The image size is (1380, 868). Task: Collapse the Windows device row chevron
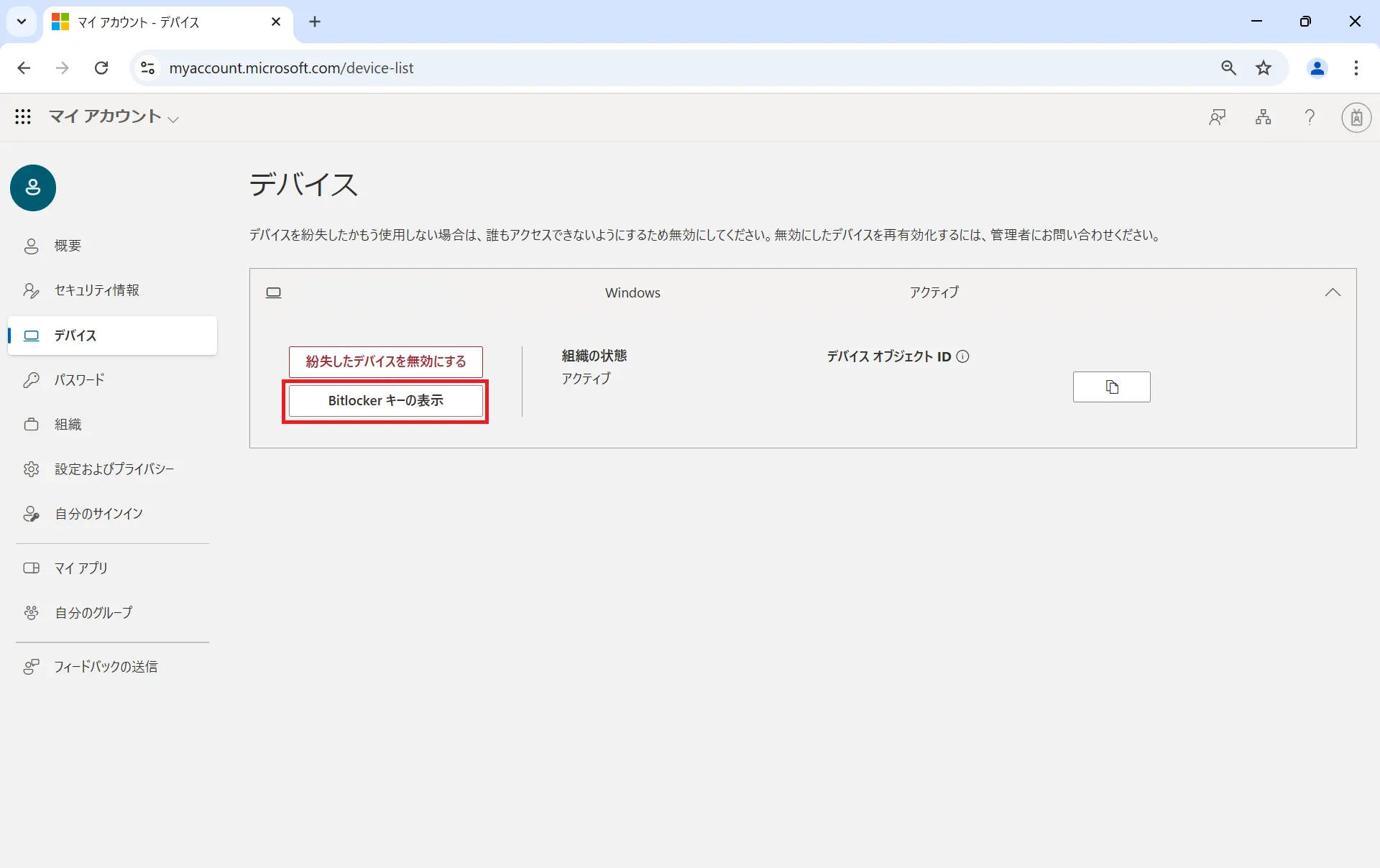coord(1333,292)
